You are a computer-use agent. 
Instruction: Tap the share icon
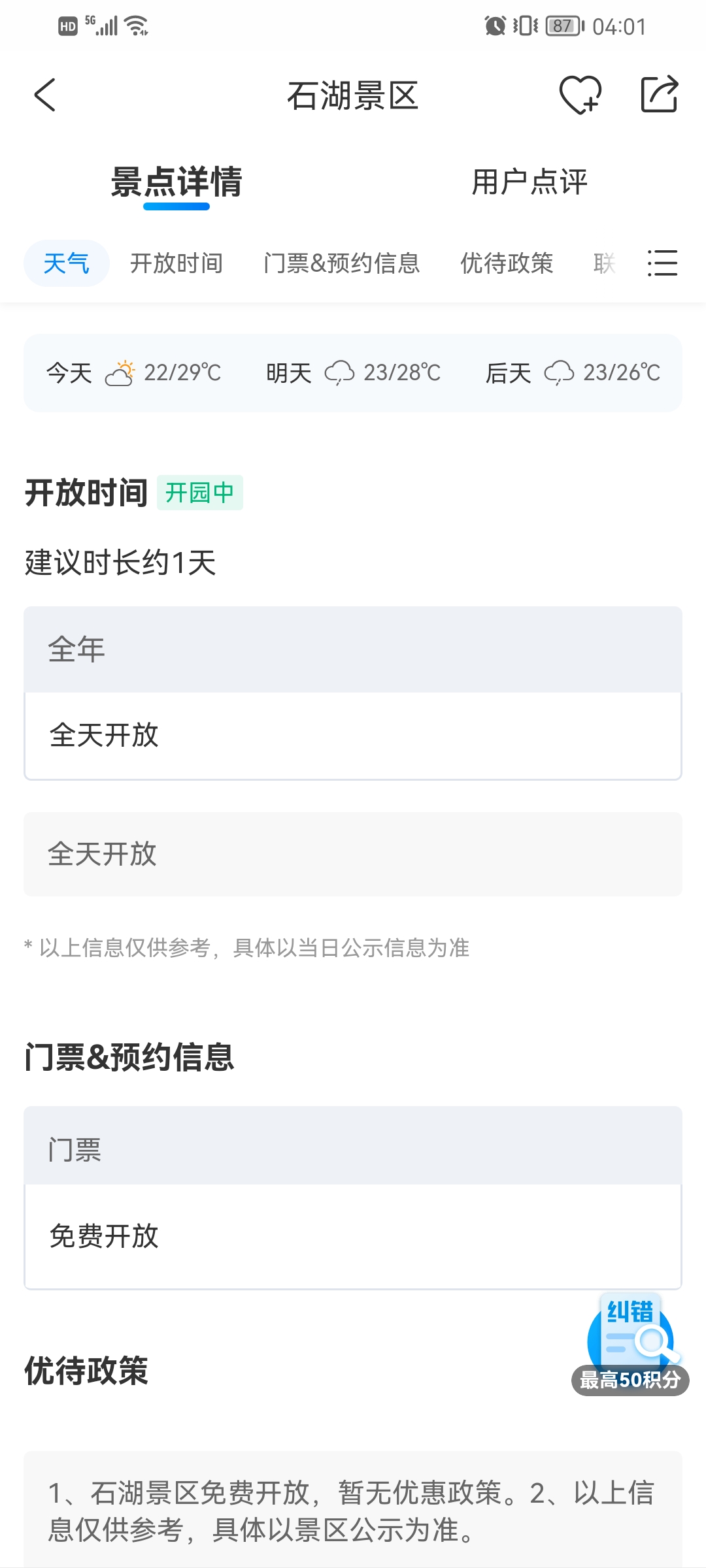pos(659,95)
